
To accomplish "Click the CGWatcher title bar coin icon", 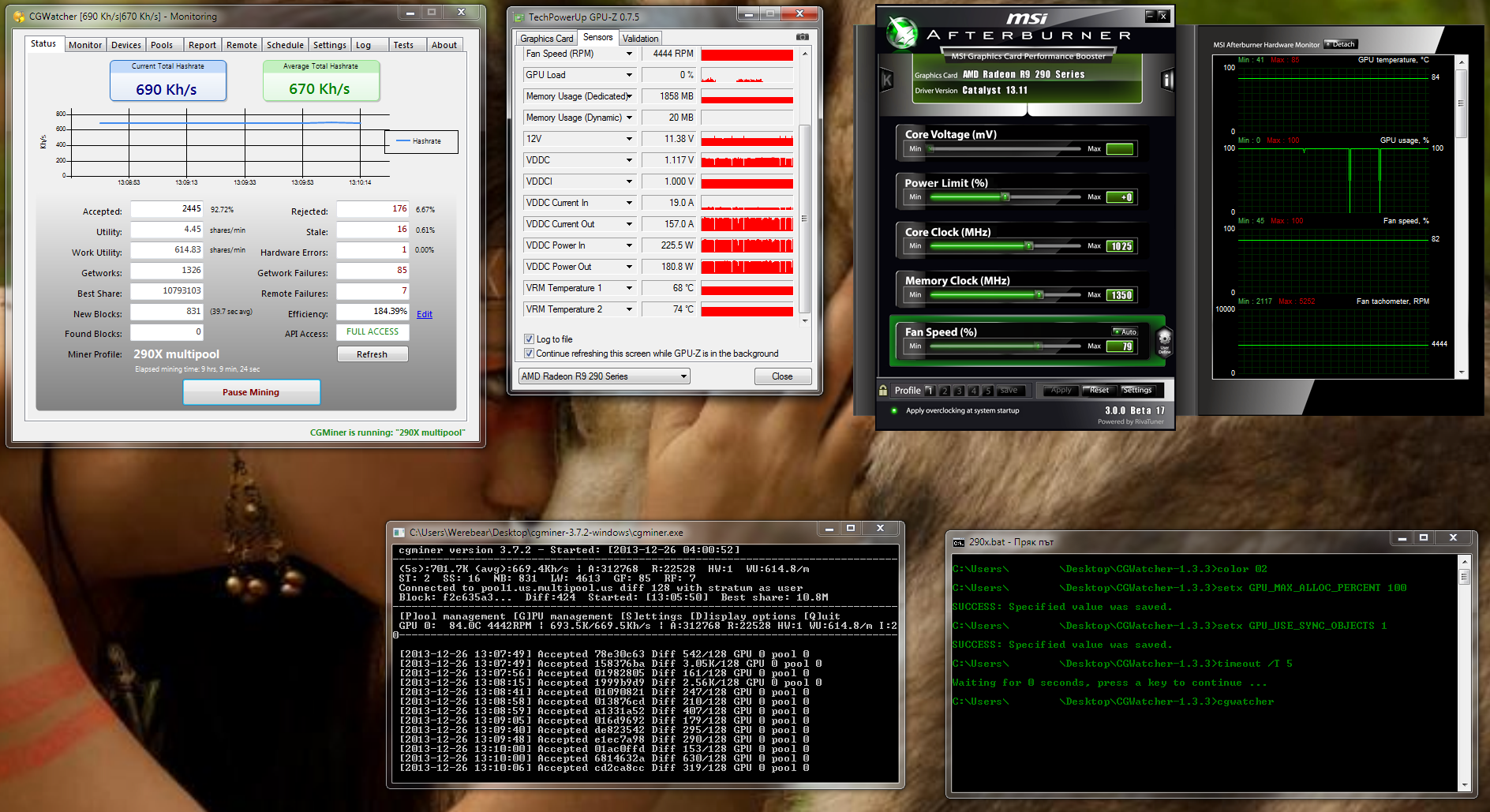I will pos(19,16).
